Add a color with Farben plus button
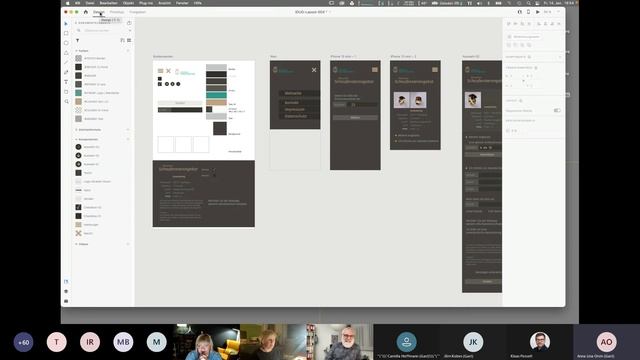Image resolution: width=640 pixels, height=360 pixels. pyautogui.click(x=128, y=51)
